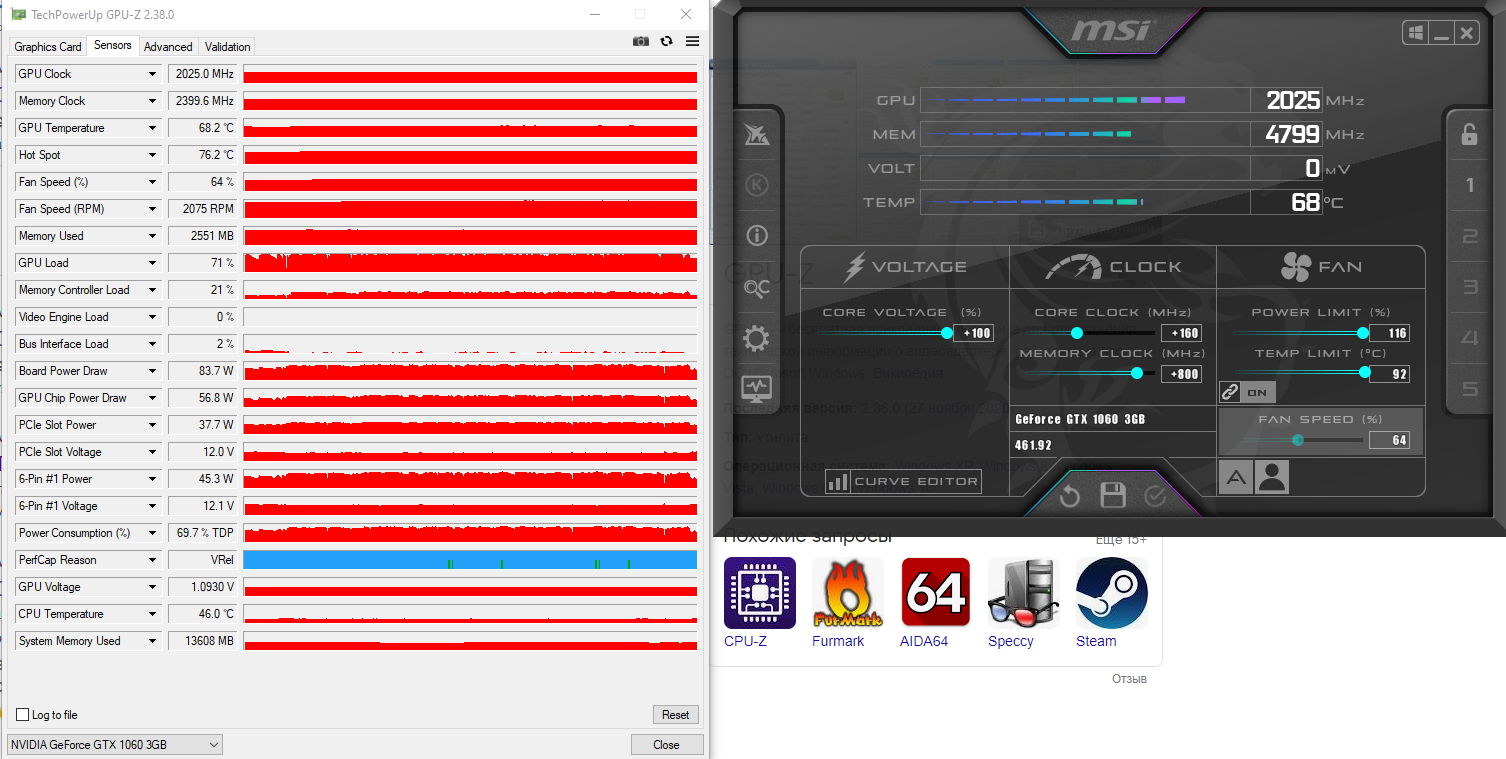Expand the Memory Clock sensor dropdown
This screenshot has height=759, width=1506.
point(153,101)
